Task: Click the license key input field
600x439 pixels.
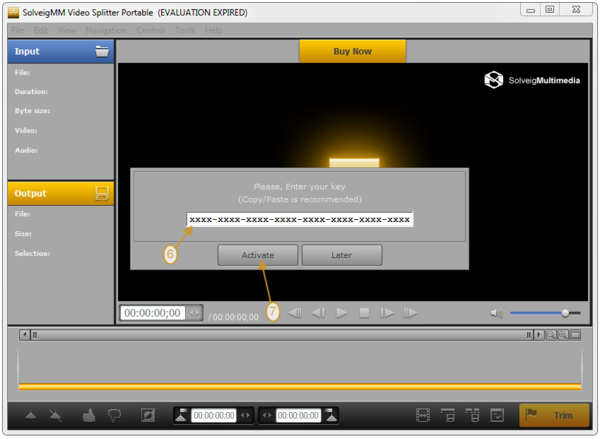Action: [x=300, y=219]
